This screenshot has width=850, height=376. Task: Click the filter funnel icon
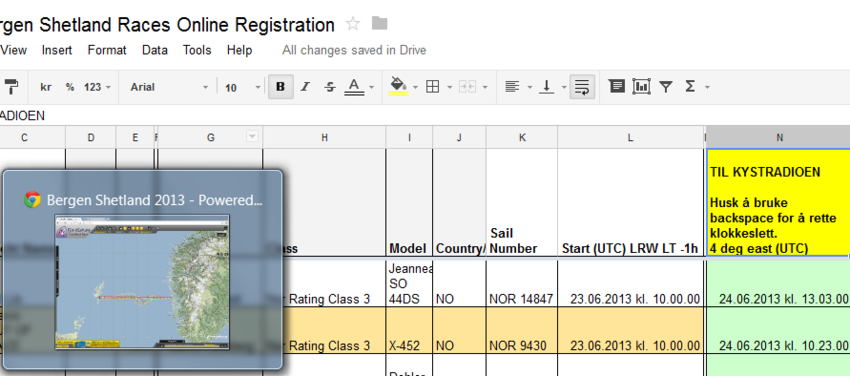click(666, 87)
